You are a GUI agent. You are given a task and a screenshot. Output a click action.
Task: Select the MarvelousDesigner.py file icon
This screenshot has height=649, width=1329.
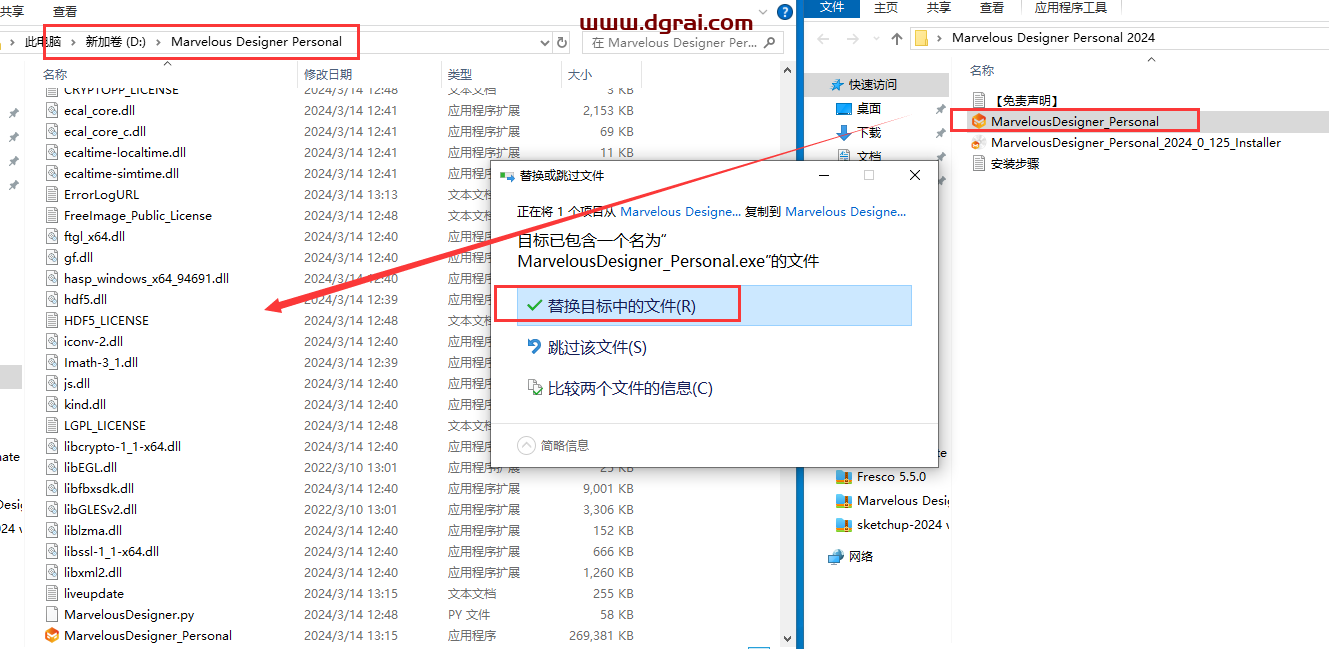52,615
